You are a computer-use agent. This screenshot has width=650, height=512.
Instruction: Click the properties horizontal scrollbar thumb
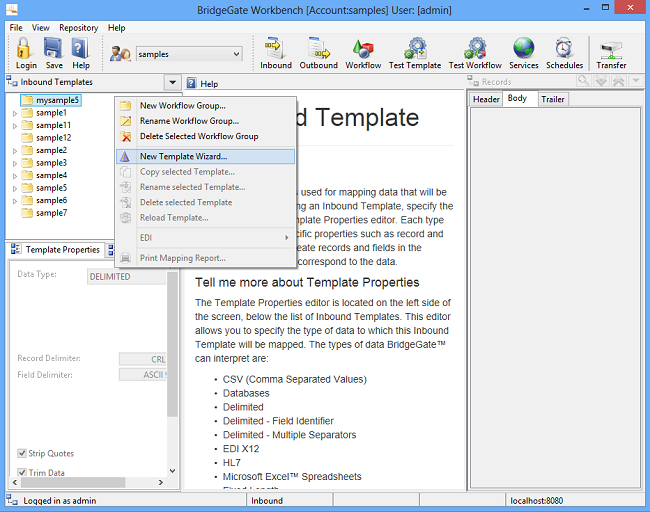(x=73, y=482)
